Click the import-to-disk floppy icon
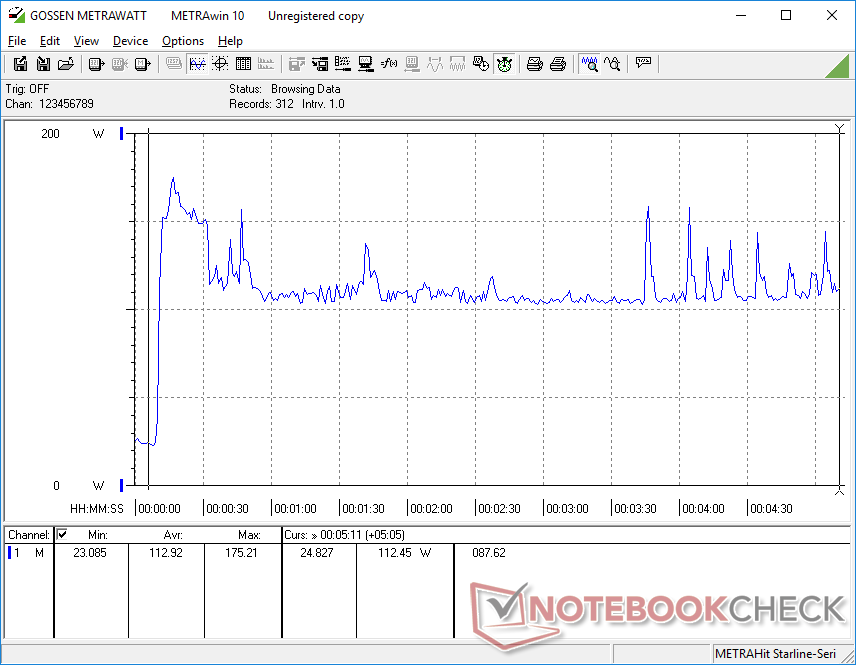The height and width of the screenshot is (665, 856). coord(43,64)
